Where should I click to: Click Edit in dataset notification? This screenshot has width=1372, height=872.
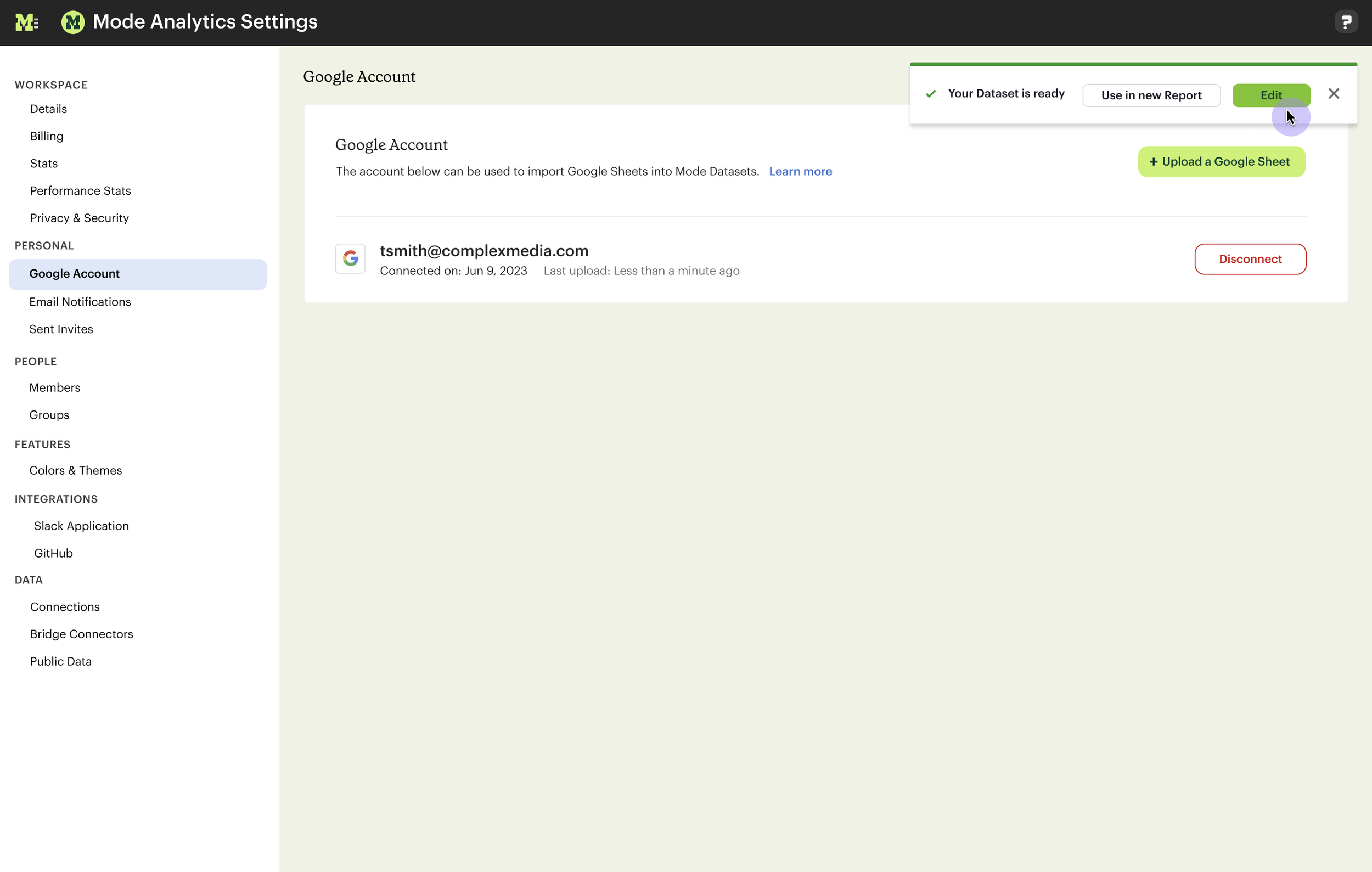click(1270, 95)
